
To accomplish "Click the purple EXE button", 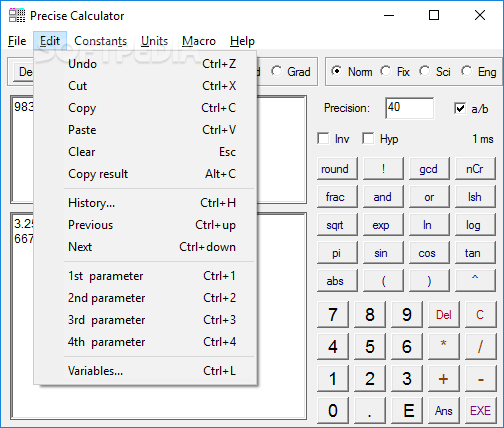I will tap(480, 410).
